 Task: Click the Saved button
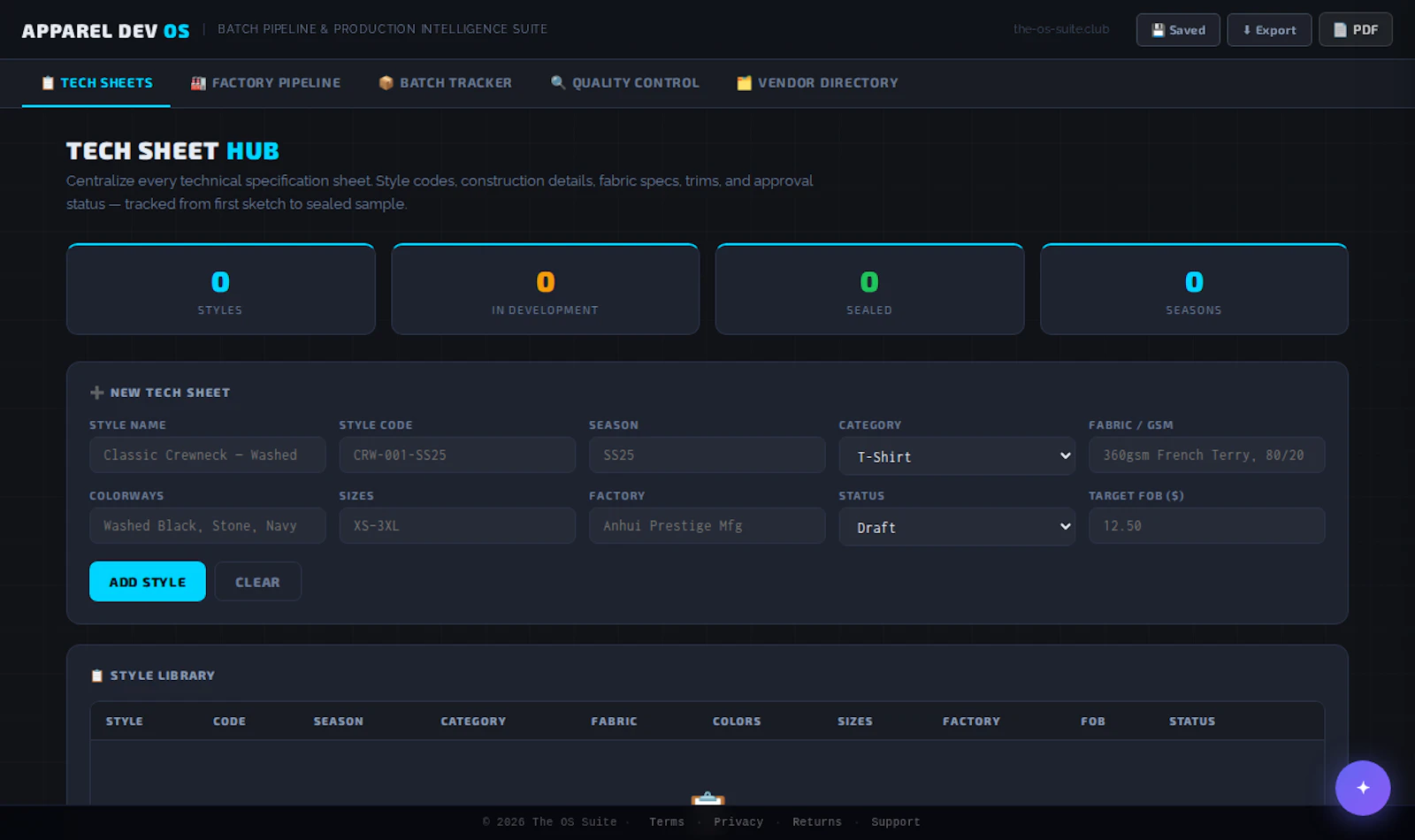coord(1178,30)
